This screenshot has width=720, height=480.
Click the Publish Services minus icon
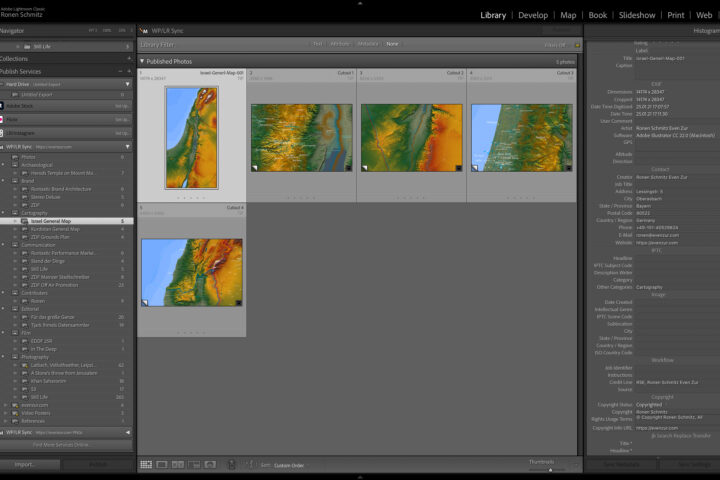tap(120, 71)
